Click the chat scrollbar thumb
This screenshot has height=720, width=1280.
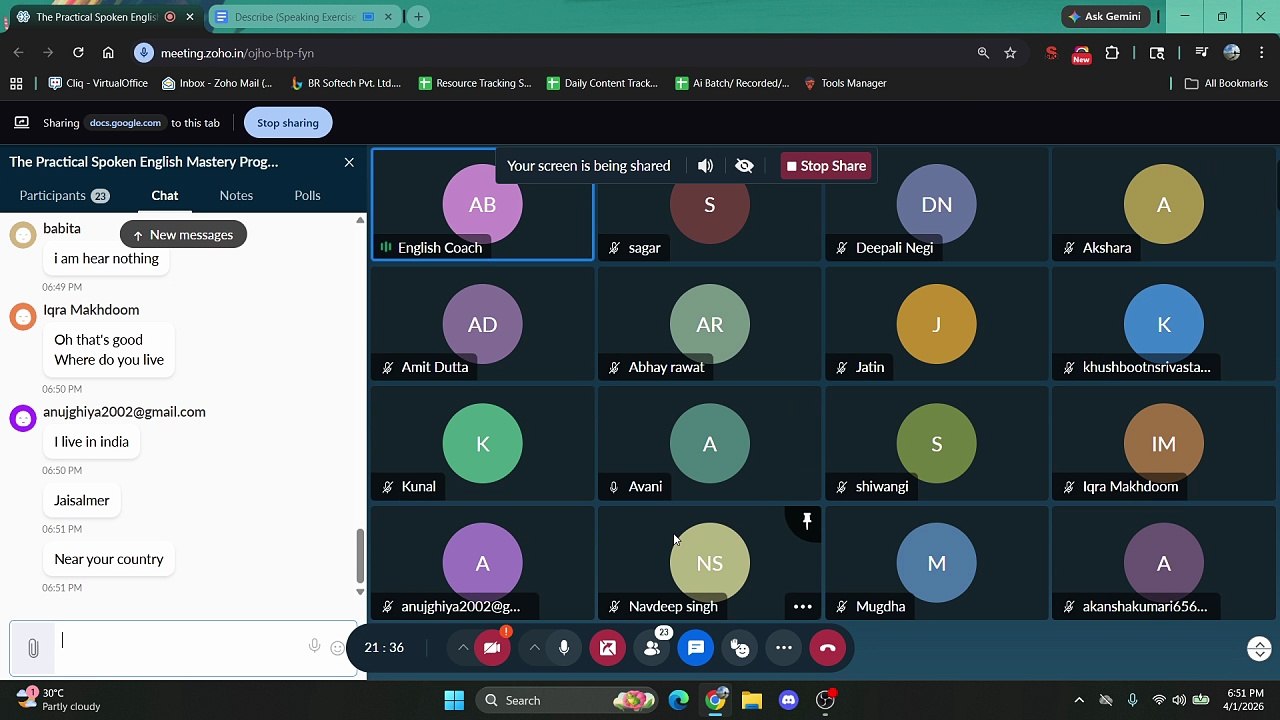360,556
